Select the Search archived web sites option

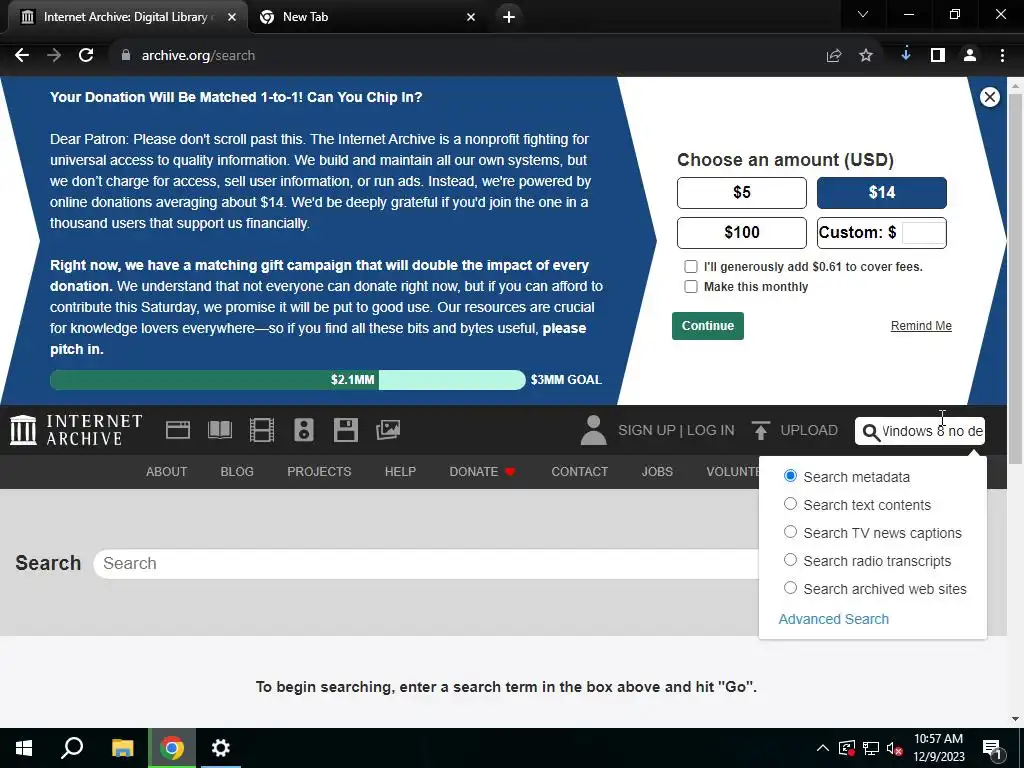(790, 588)
